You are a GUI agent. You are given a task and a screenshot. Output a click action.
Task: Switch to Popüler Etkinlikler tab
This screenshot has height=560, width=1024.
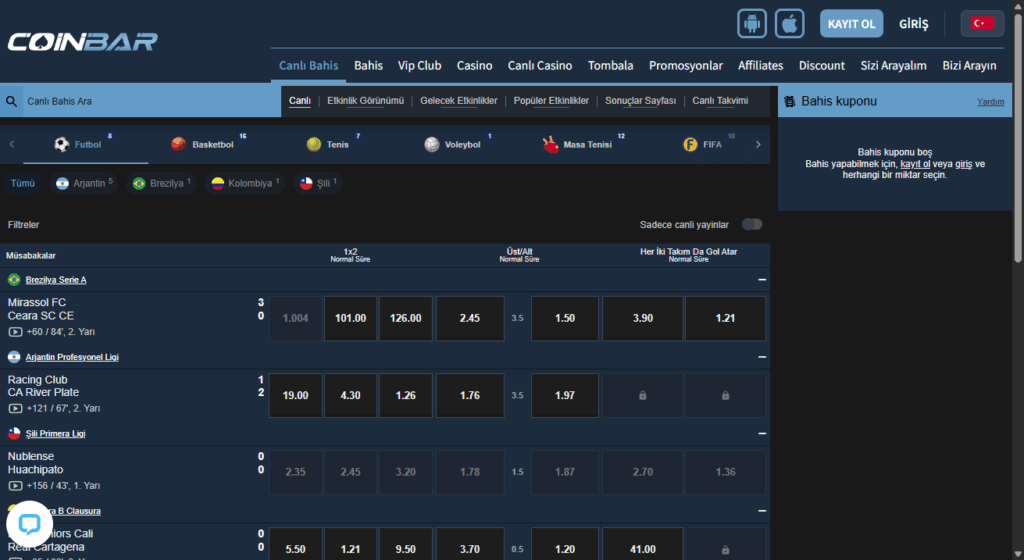tap(551, 101)
